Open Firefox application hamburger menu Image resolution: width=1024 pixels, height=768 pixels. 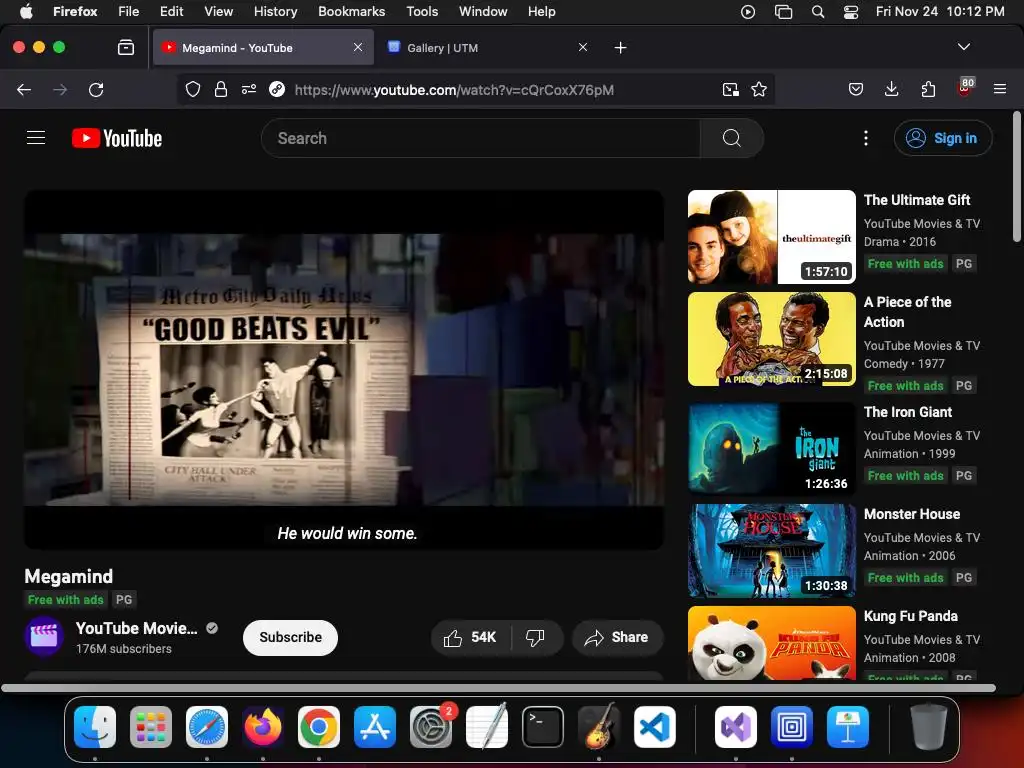(999, 89)
